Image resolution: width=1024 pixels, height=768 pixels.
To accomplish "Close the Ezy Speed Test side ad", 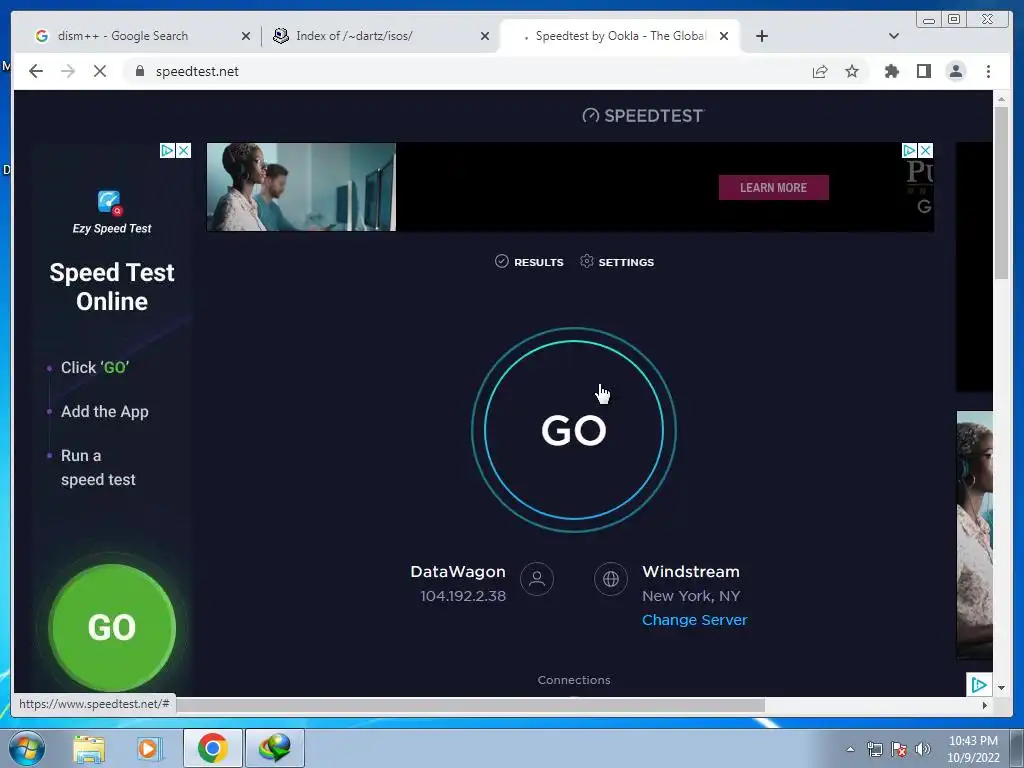I will [x=184, y=150].
